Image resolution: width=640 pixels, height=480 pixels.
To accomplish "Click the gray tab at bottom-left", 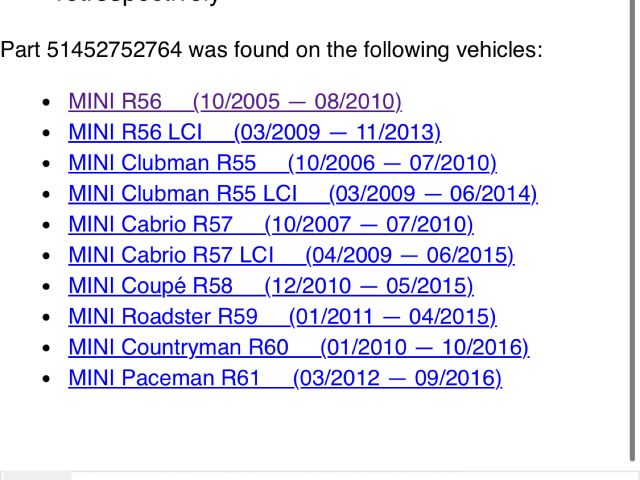I will 36,475.
